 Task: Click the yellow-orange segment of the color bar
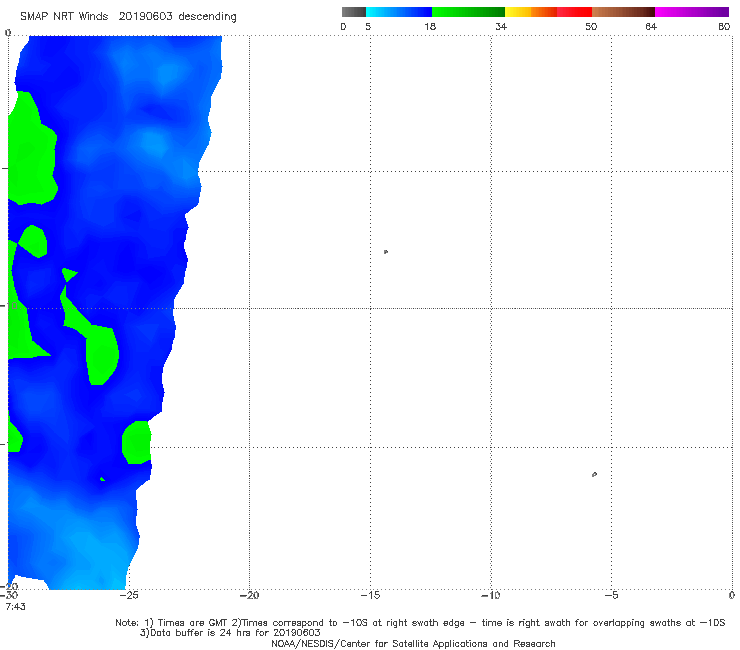[x=531, y=12]
